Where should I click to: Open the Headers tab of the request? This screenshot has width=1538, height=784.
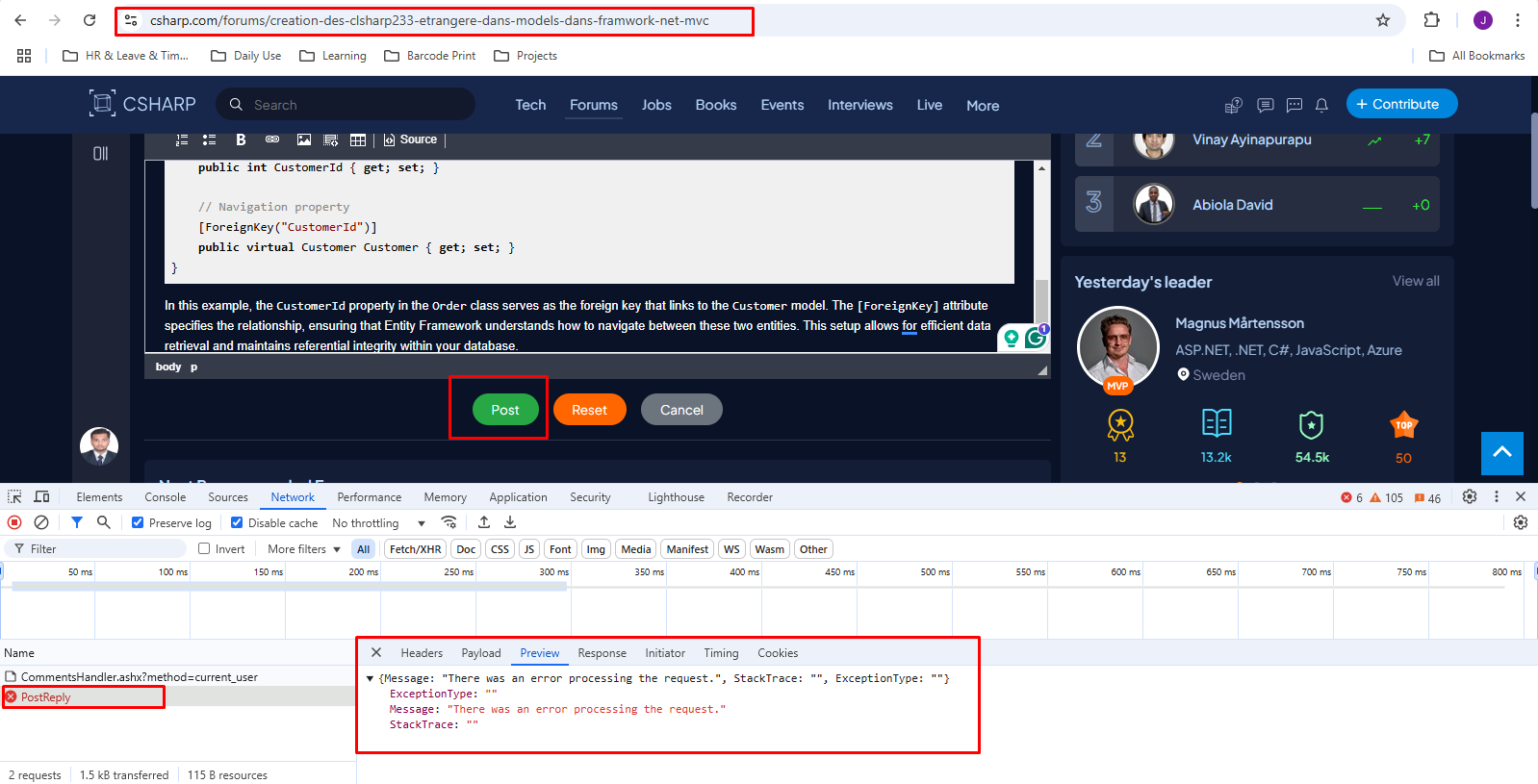422,653
